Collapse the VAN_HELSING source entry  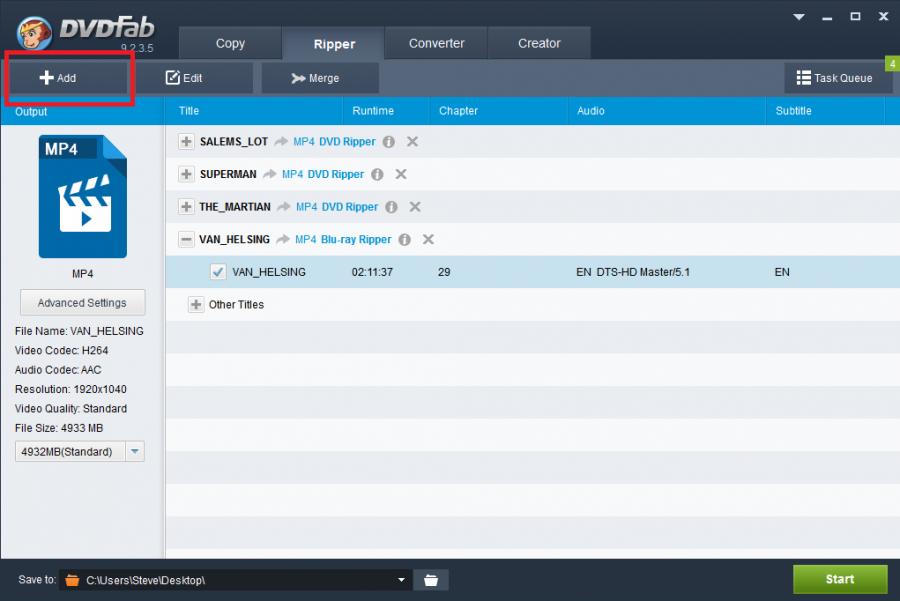point(186,240)
